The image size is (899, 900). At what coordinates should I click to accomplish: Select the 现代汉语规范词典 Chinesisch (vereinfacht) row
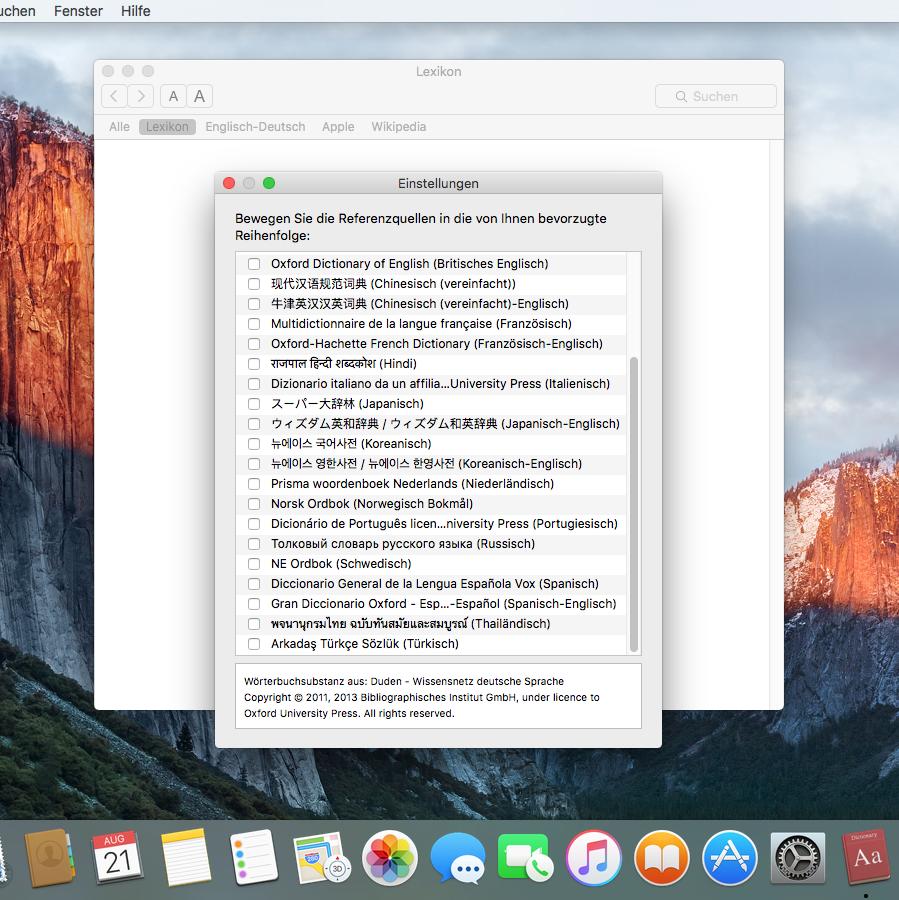click(393, 284)
